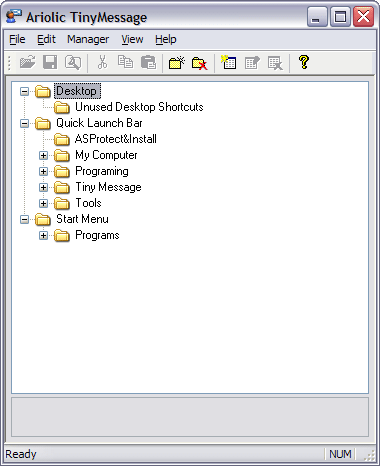
Task: Select the Unused Desktop Shortcuts label
Action: pyautogui.click(x=139, y=107)
